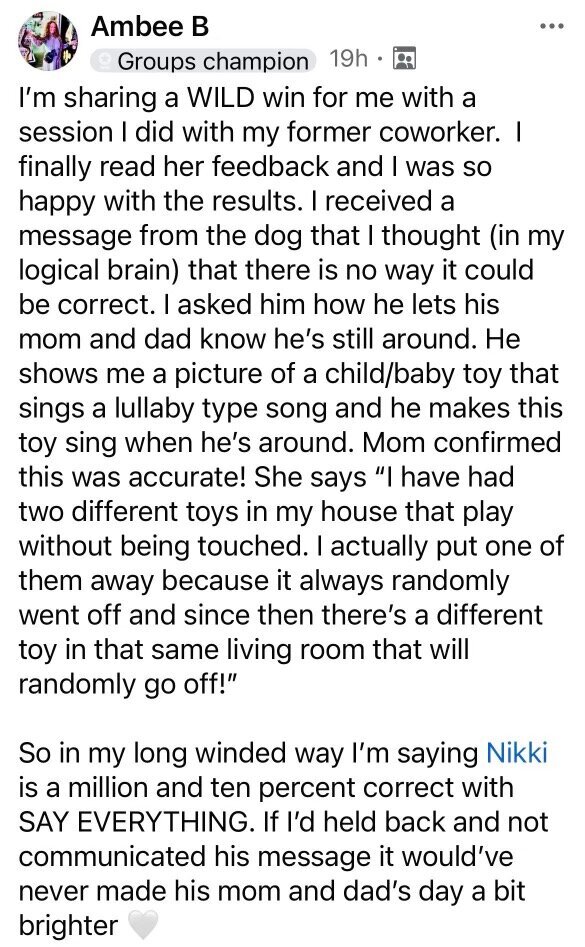Click the phrase 'SAY EVERYTHING' in the post

pyautogui.click(x=133, y=822)
